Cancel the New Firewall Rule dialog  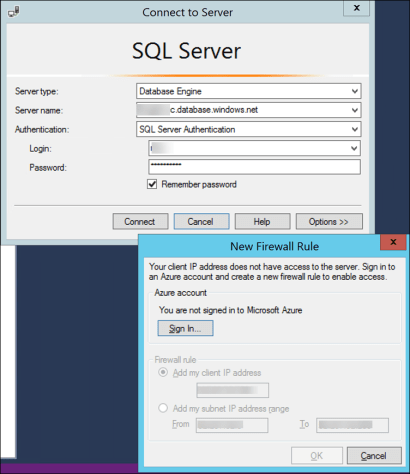click(374, 456)
